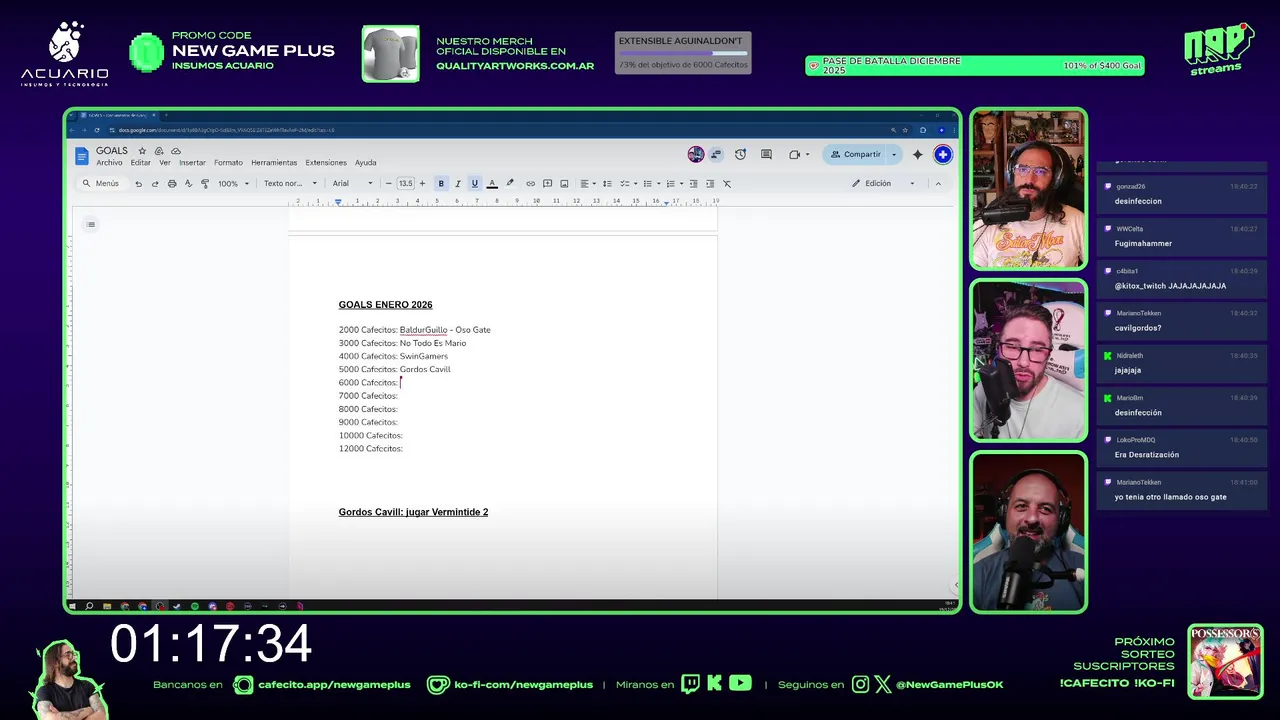Open the zoom 100% dropdown

coord(233,184)
